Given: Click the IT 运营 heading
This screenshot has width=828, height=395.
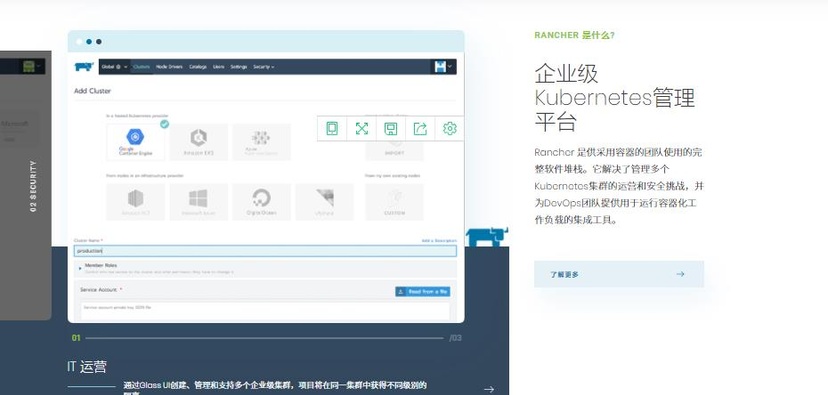Looking at the screenshot, I should pos(87,366).
